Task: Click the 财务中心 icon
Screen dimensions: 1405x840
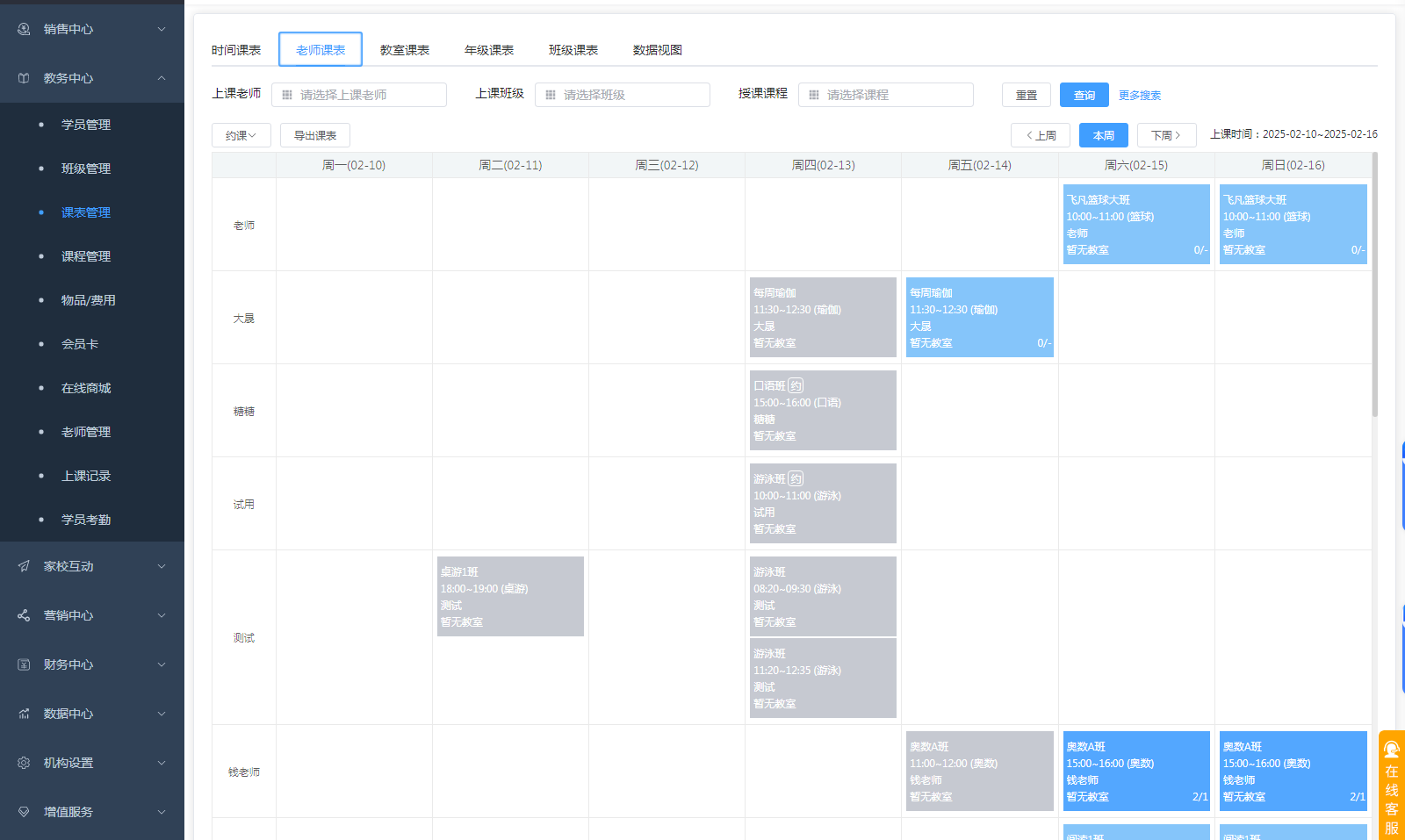Action: coord(24,664)
